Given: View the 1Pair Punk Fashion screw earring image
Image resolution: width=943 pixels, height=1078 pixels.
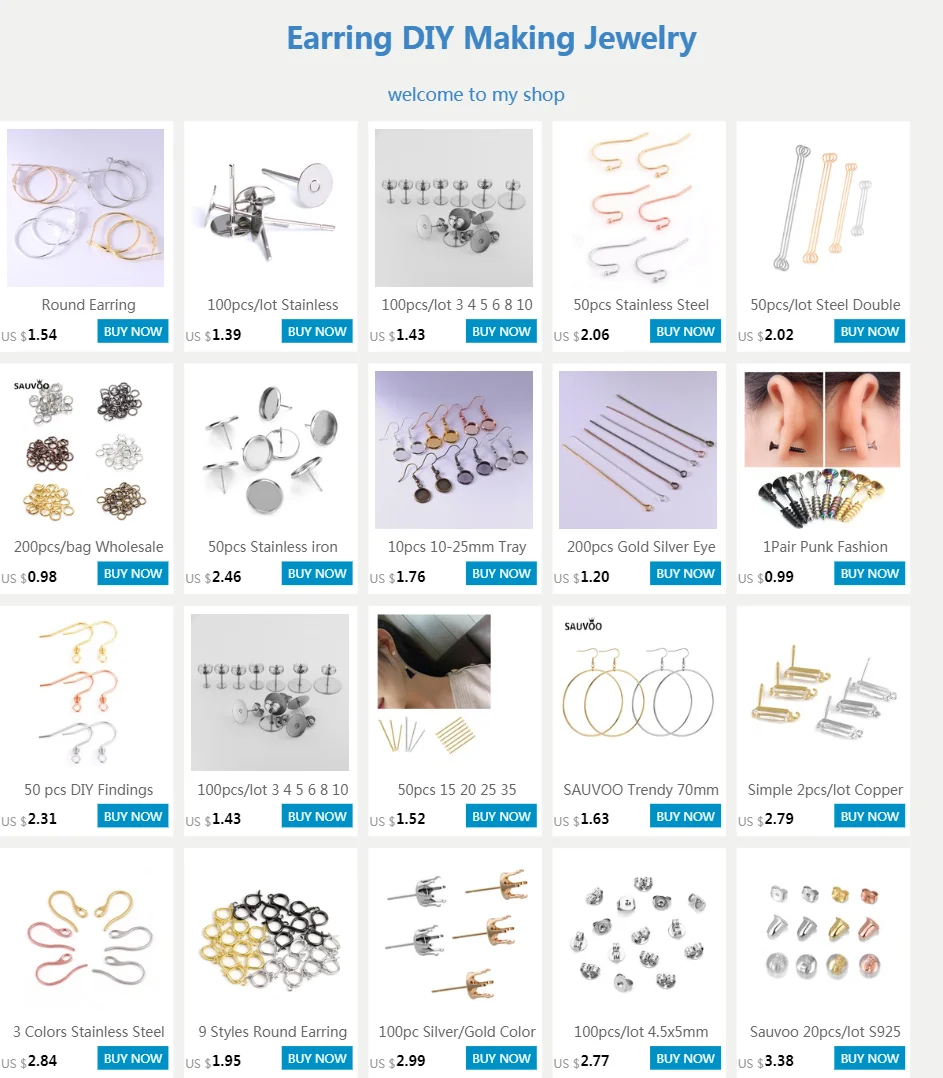Looking at the screenshot, I should pyautogui.click(x=822, y=450).
